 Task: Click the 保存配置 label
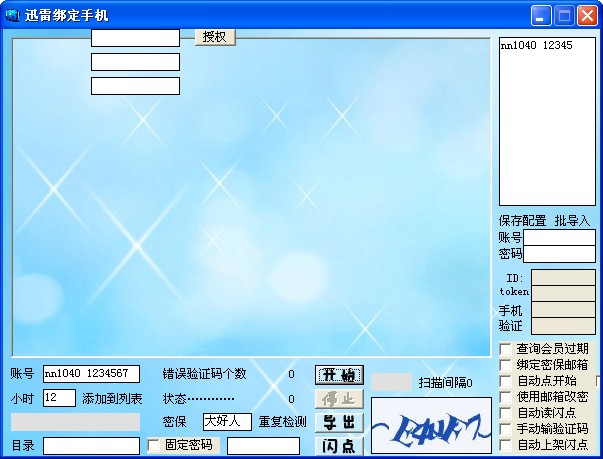click(522, 221)
